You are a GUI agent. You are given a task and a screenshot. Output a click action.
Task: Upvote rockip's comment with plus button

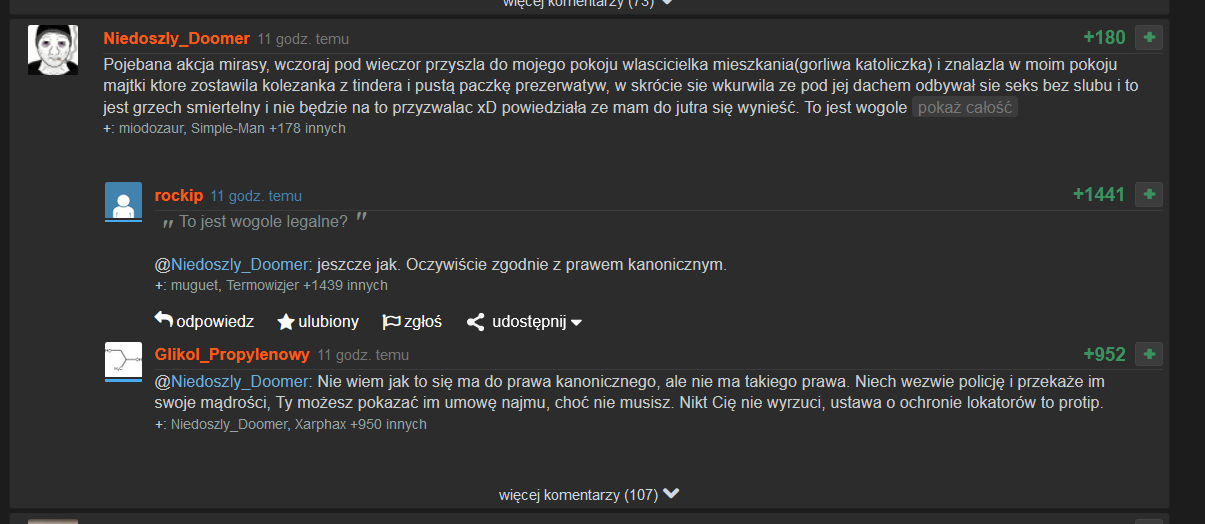[1149, 194]
